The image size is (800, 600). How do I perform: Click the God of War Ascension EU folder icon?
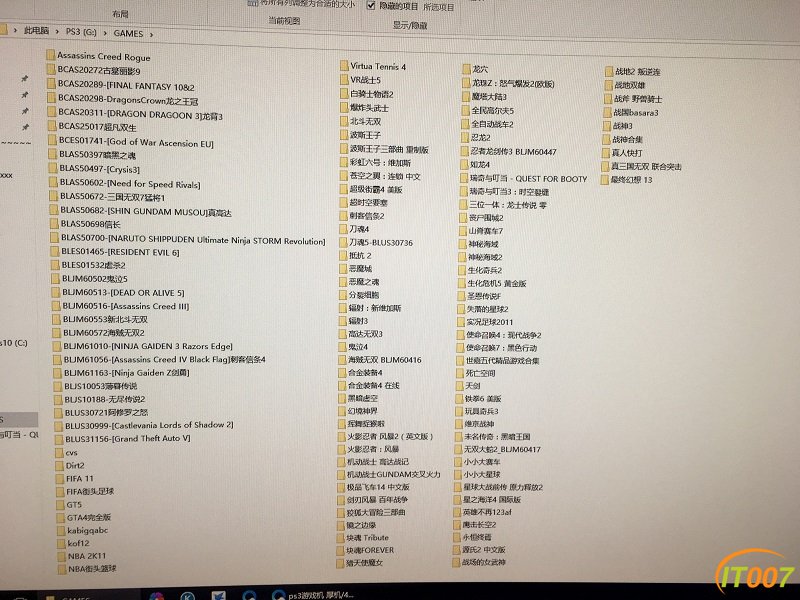[x=52, y=140]
